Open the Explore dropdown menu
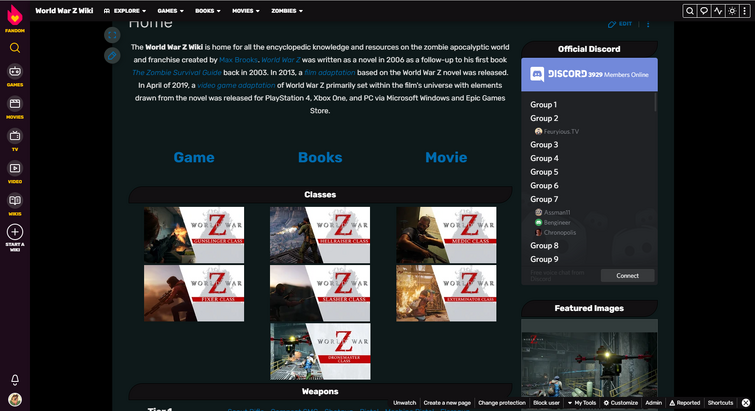The width and height of the screenshot is (755, 411). coord(125,11)
